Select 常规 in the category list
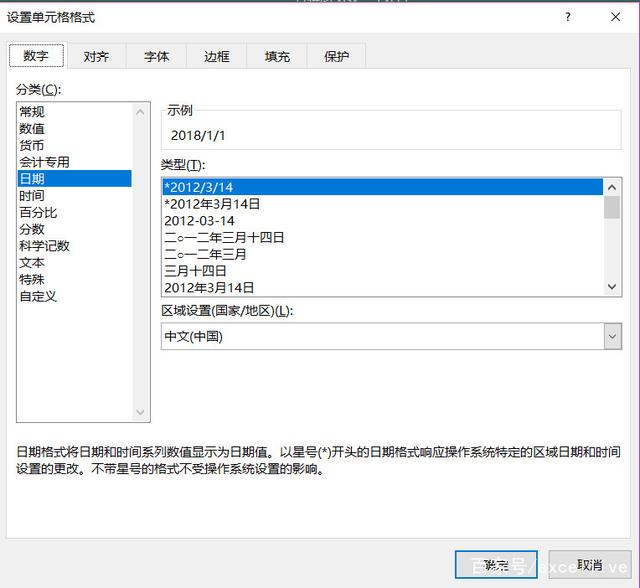Image resolution: width=640 pixels, height=588 pixels. [74, 111]
